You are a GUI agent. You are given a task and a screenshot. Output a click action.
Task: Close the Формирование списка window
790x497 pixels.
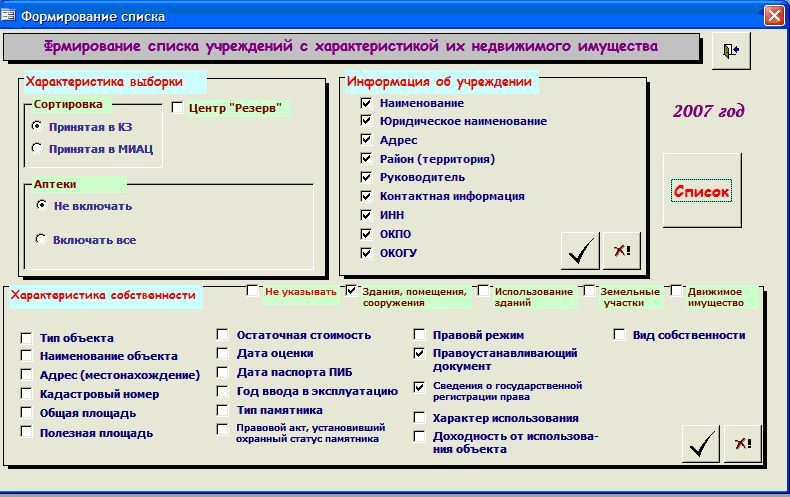pos(773,16)
